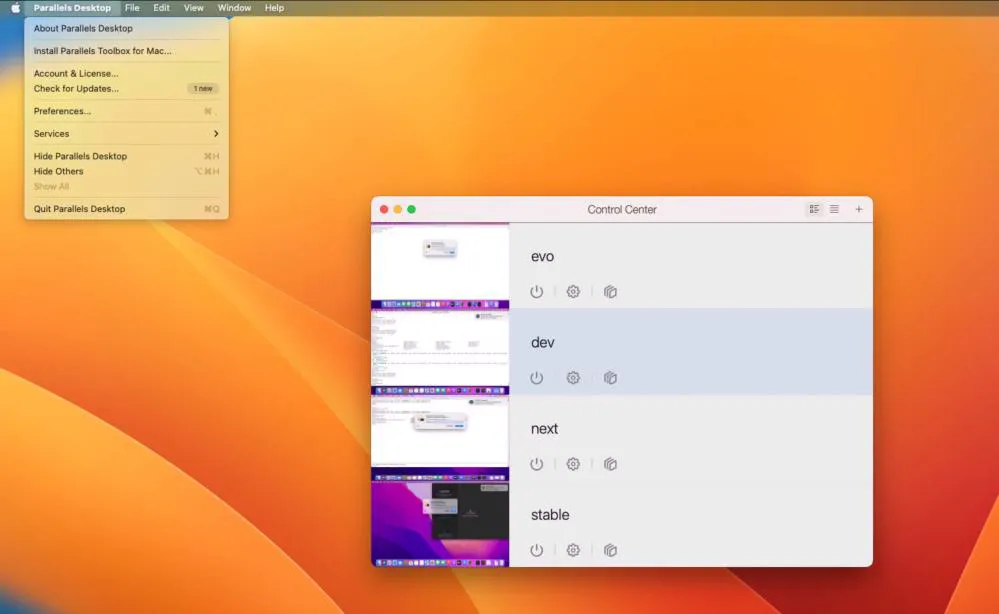
Task: Expand the Services submenu
Action: tap(126, 134)
